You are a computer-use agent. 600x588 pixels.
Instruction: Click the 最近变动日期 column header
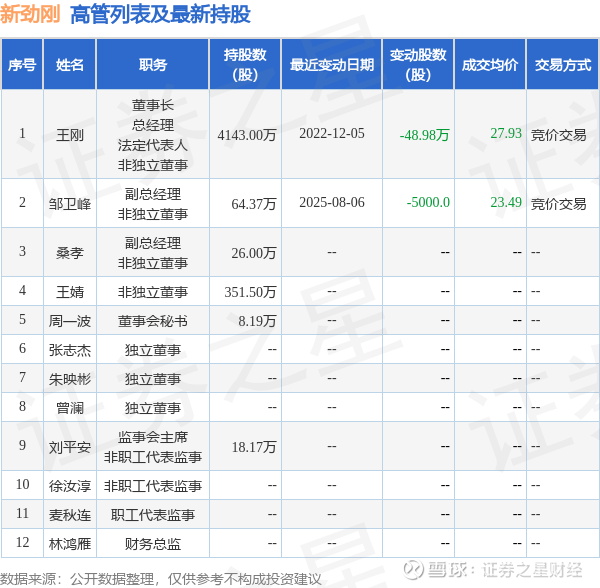tap(332, 65)
